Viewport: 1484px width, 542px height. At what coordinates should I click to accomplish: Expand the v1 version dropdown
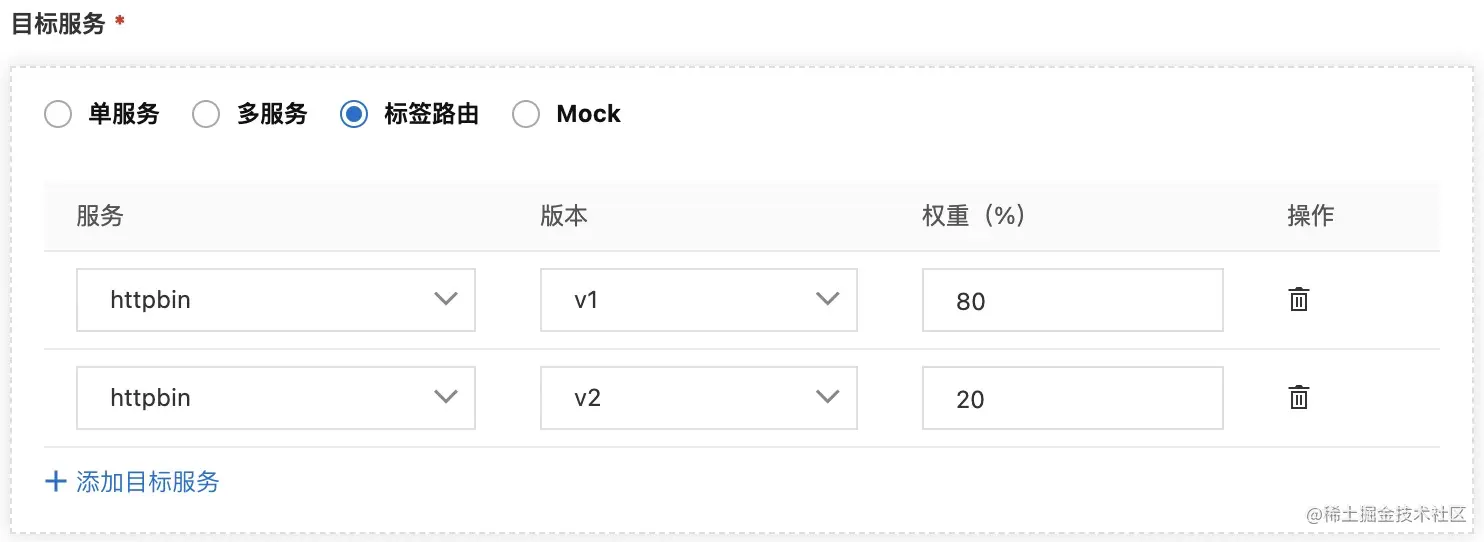(x=699, y=299)
